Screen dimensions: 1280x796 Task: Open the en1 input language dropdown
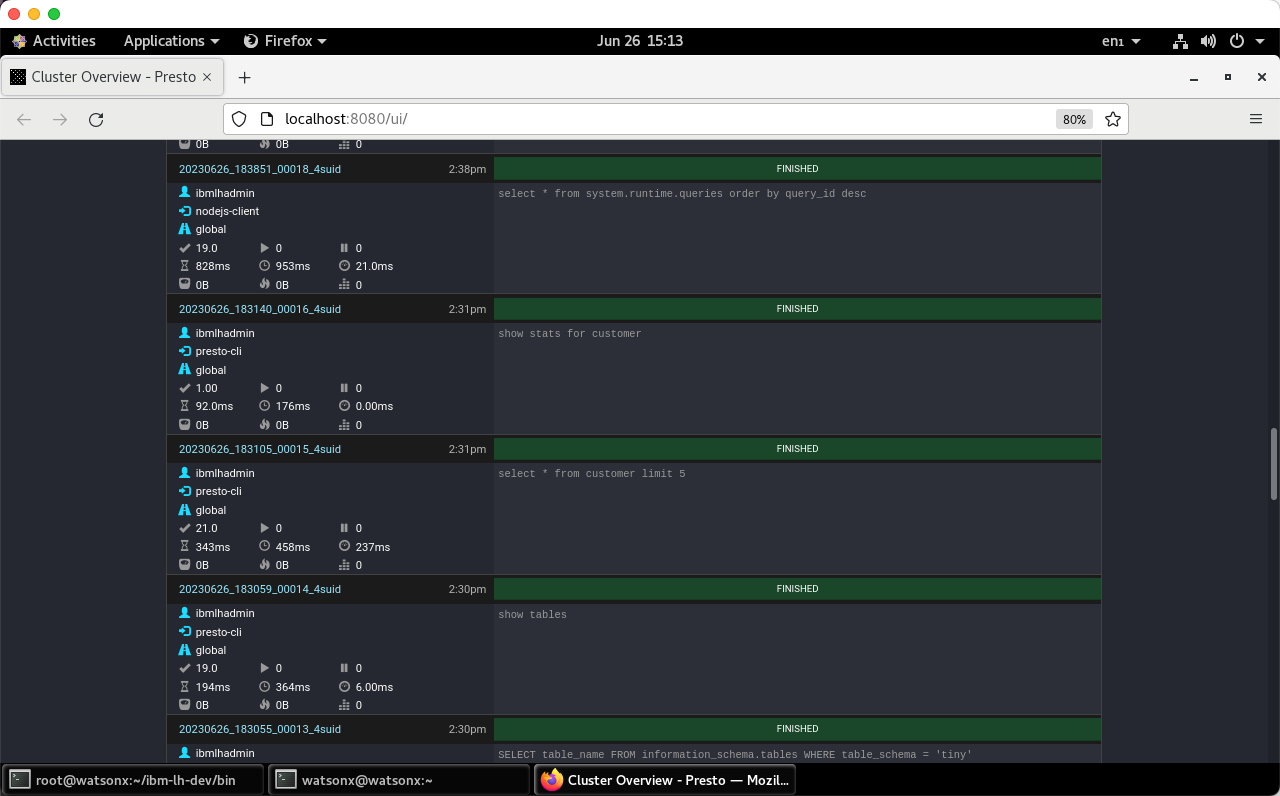pyautogui.click(x=1121, y=41)
